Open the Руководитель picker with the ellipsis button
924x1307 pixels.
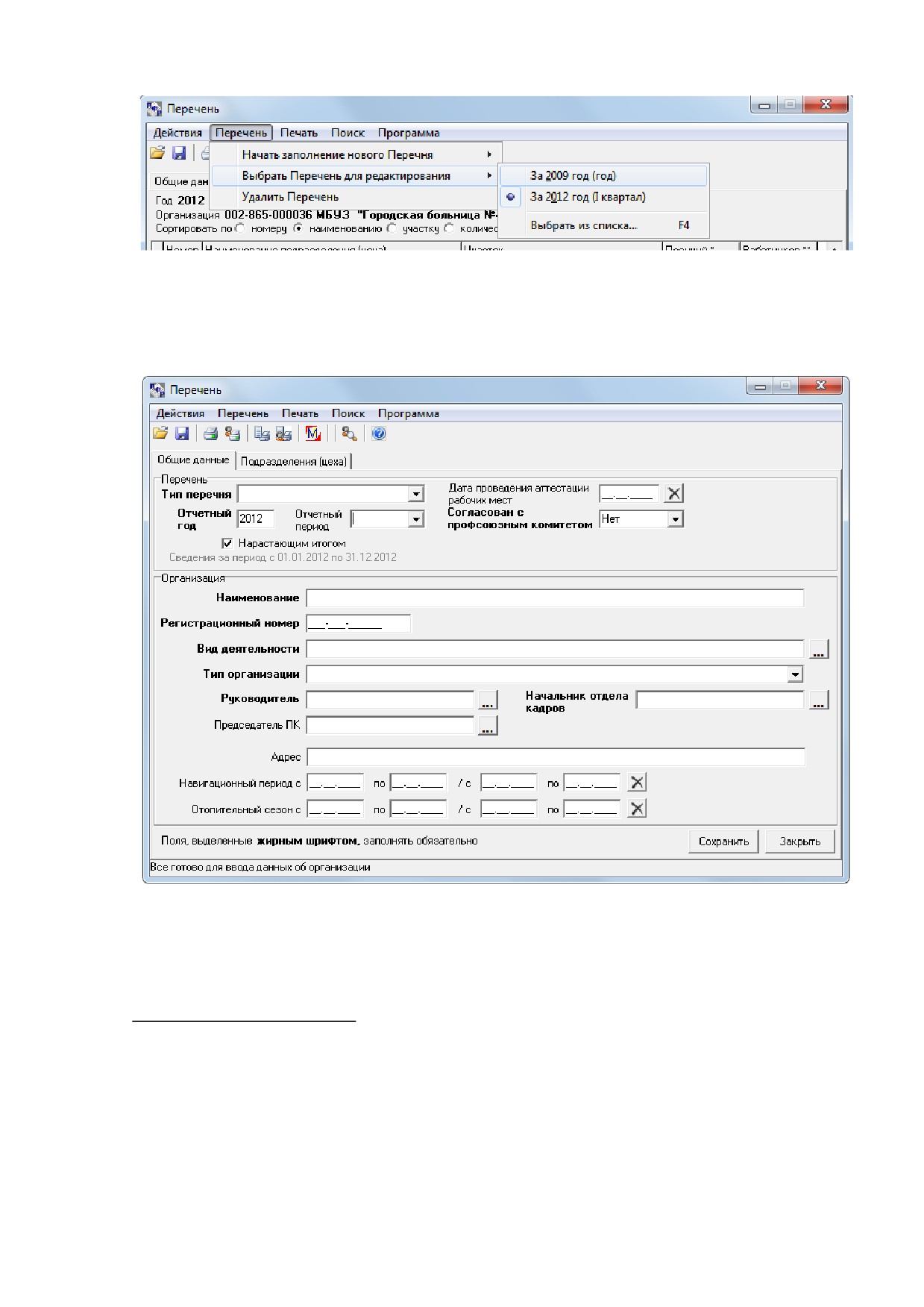click(x=488, y=700)
